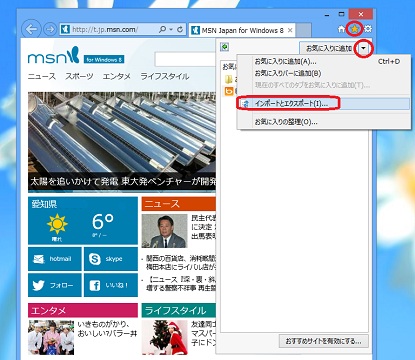Open address bar search dropdown arrow

click(x=171, y=29)
